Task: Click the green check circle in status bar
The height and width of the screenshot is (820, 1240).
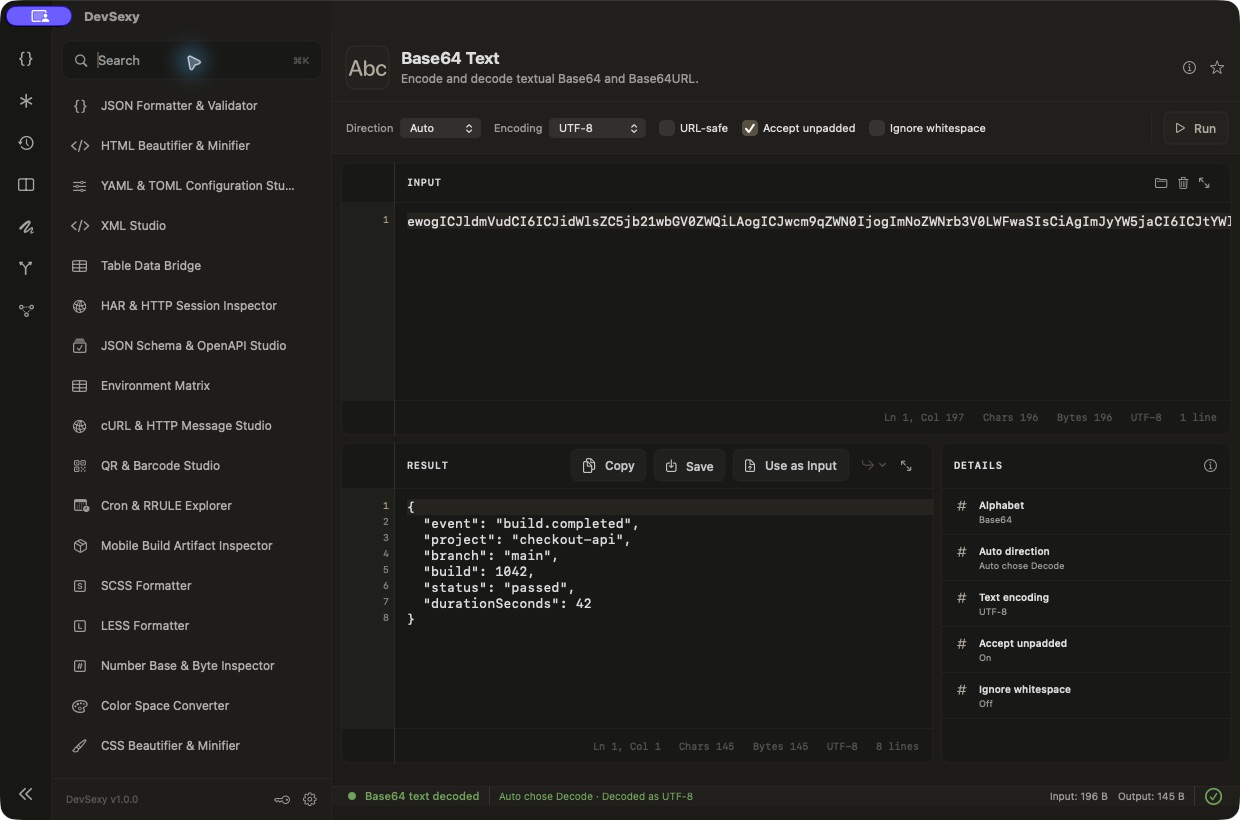Action: [x=1213, y=796]
